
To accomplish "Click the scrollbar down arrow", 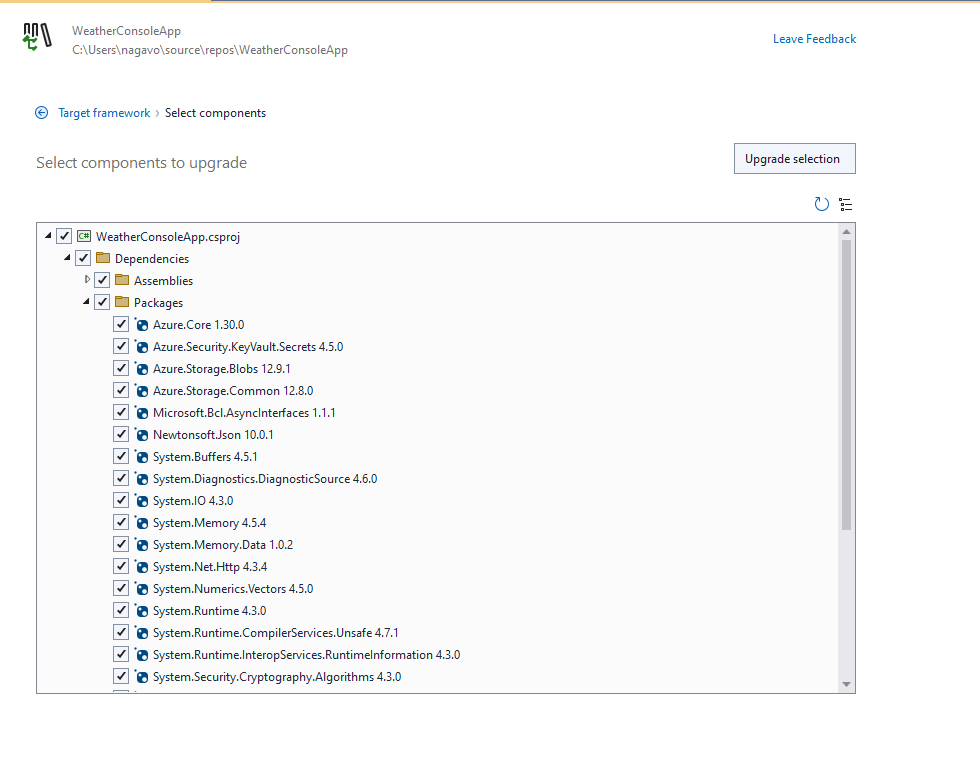I will coord(846,684).
